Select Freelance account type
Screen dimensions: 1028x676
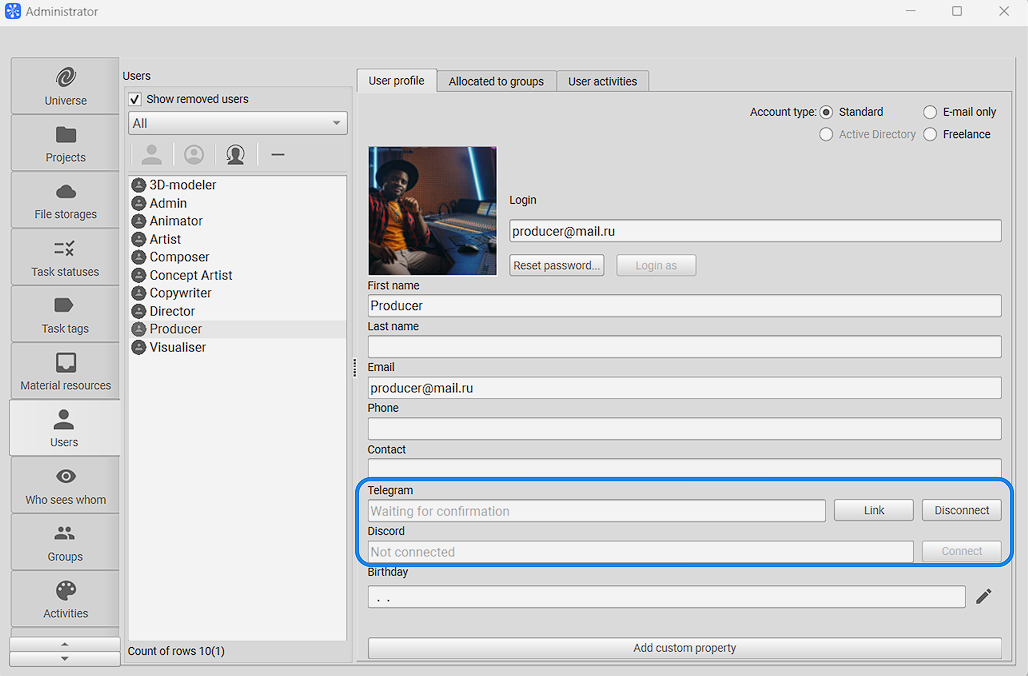(930, 134)
